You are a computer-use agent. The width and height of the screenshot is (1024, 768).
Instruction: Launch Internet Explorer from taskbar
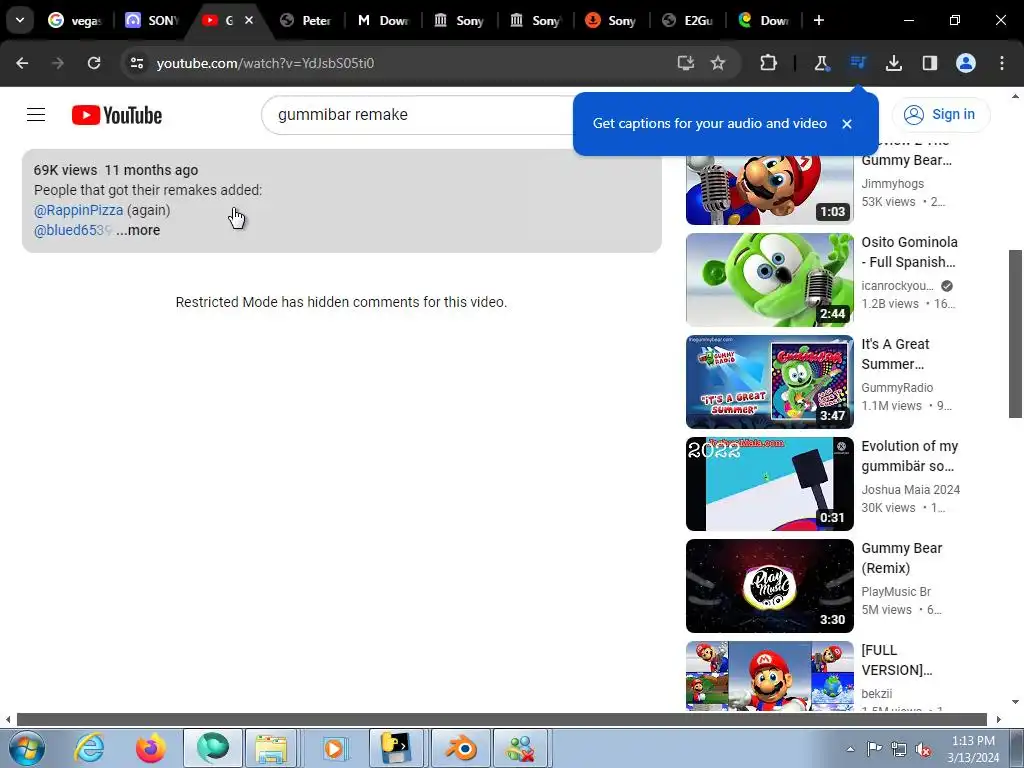[x=89, y=748]
